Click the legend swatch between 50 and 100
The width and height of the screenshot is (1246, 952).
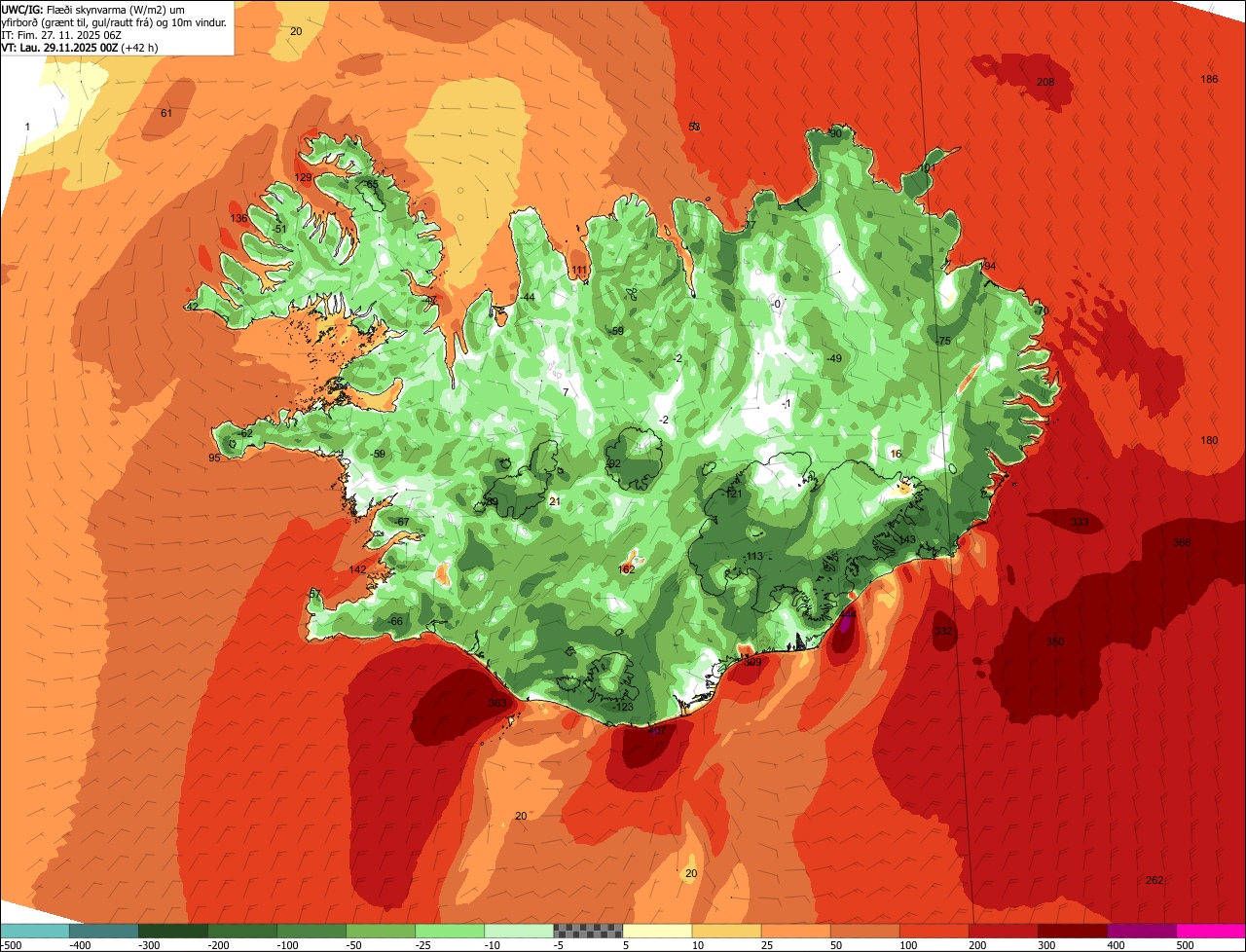(864, 931)
